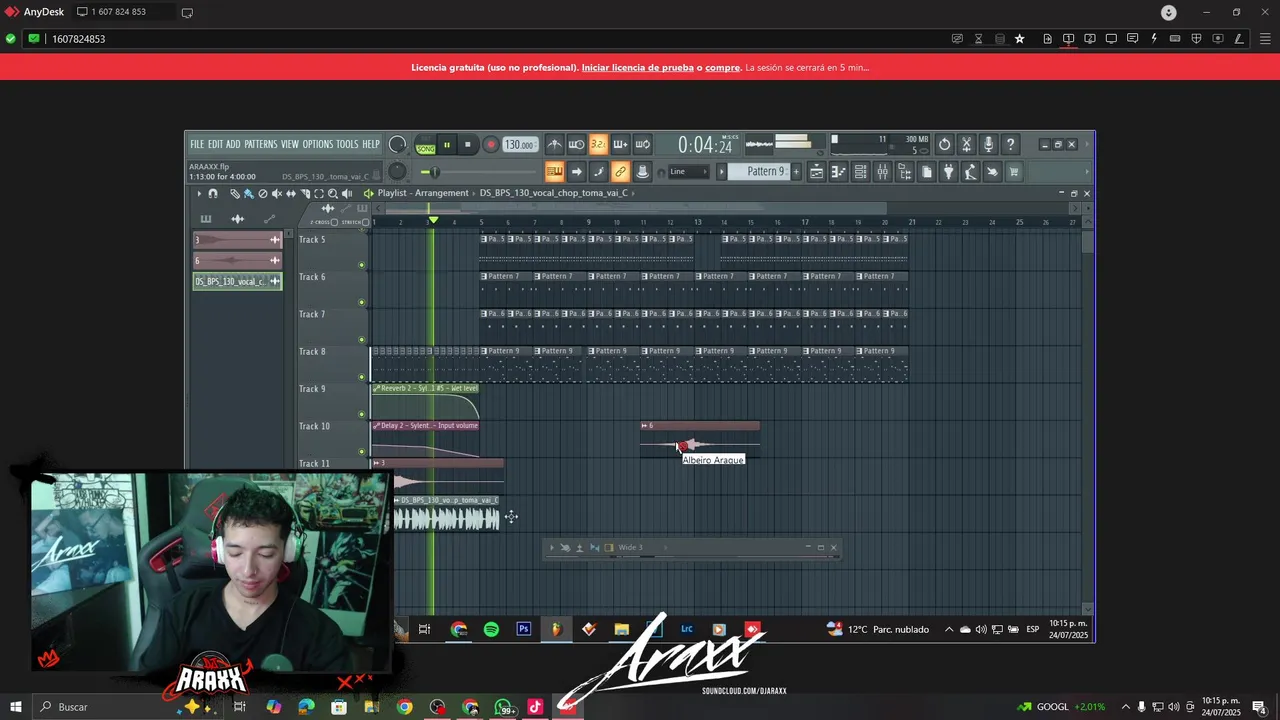Open the FILE menu in FL Studio

tap(197, 144)
